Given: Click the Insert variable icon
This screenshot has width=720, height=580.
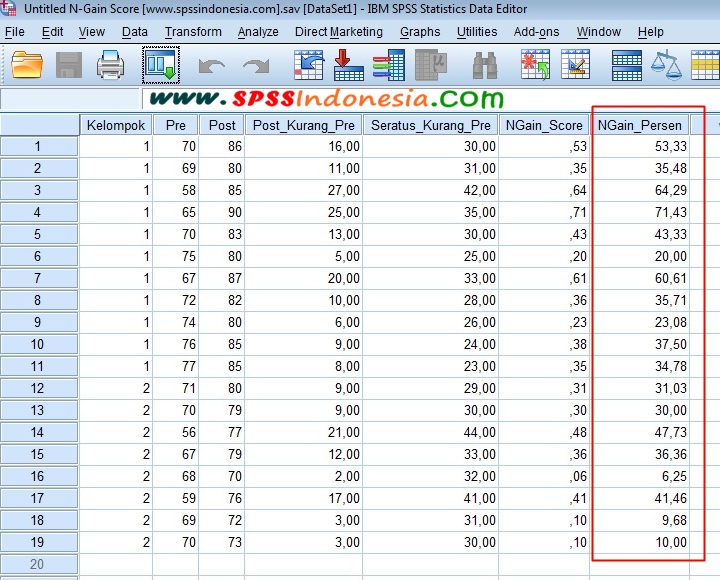Looking at the screenshot, I should click(575, 65).
